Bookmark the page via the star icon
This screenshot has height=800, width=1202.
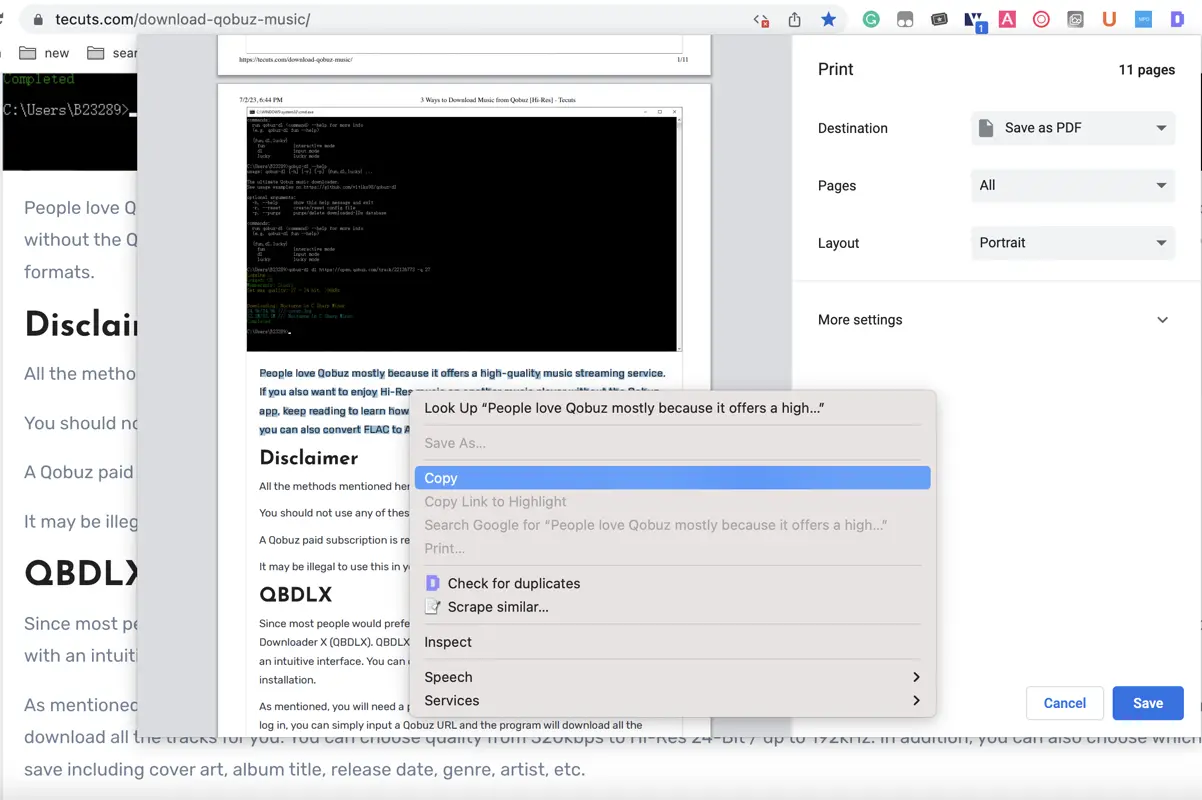[829, 18]
